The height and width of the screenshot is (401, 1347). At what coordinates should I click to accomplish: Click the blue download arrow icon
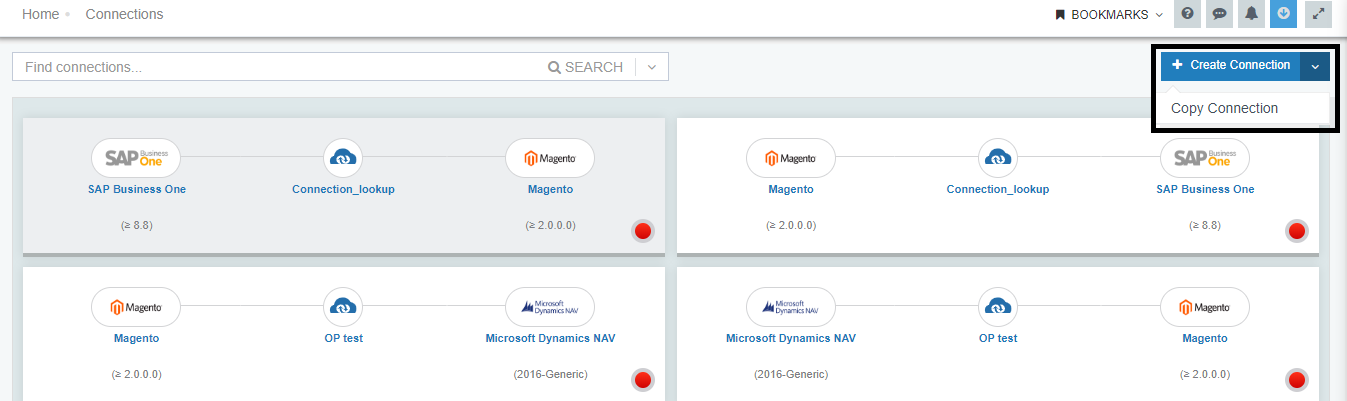pyautogui.click(x=1283, y=14)
